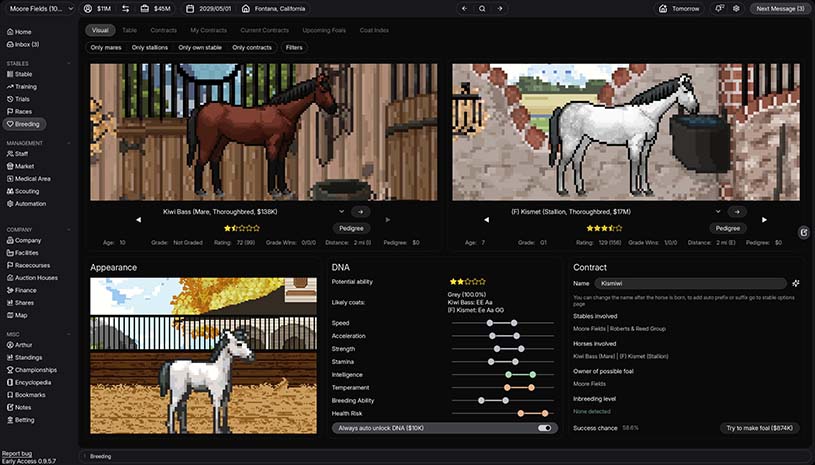Click the search magnifier icon

(x=482, y=9)
